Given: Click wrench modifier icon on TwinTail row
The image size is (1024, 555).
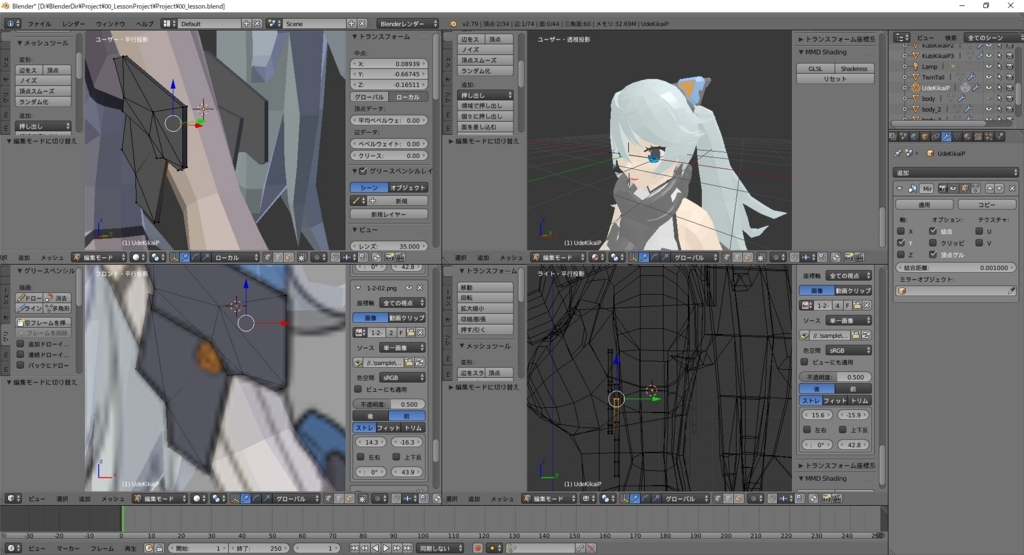Looking at the screenshot, I should tap(971, 76).
